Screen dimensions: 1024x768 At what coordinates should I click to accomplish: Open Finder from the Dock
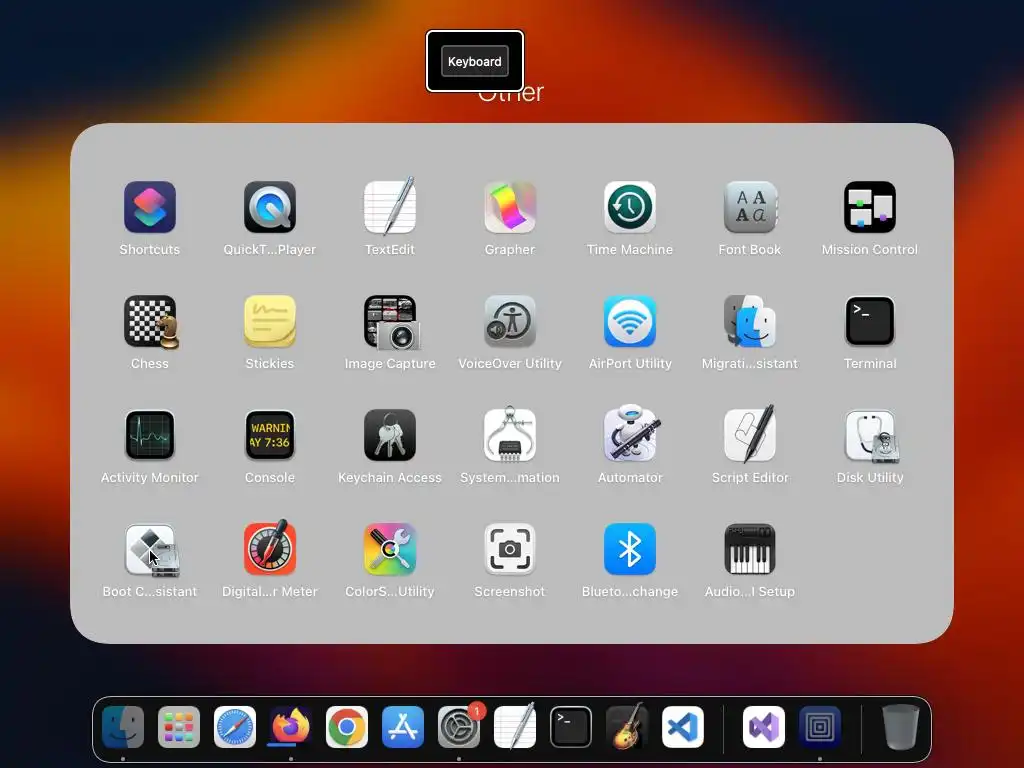[x=123, y=727]
